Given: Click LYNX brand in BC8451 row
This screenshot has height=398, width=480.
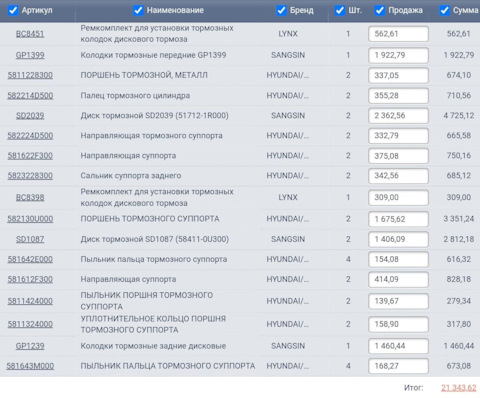Looking at the screenshot, I should click(288, 34).
